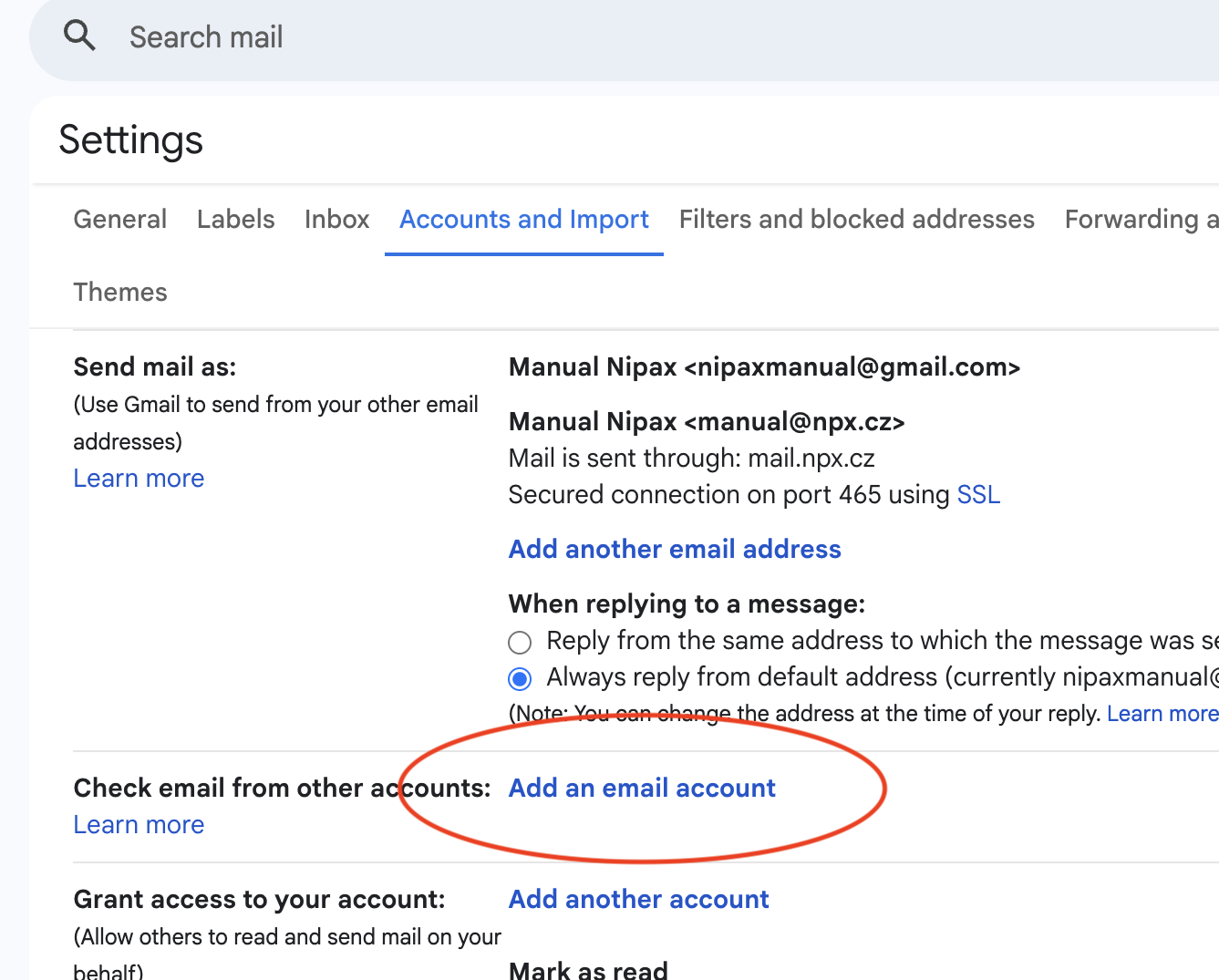Viewport: 1219px width, 980px height.
Task: Click the magnifying glass search icon
Action: coord(79,36)
